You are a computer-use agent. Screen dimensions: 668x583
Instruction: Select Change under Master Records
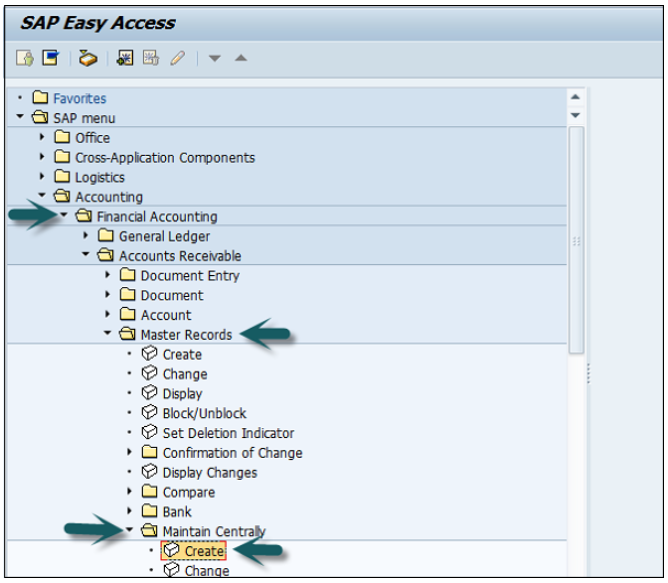(185, 374)
